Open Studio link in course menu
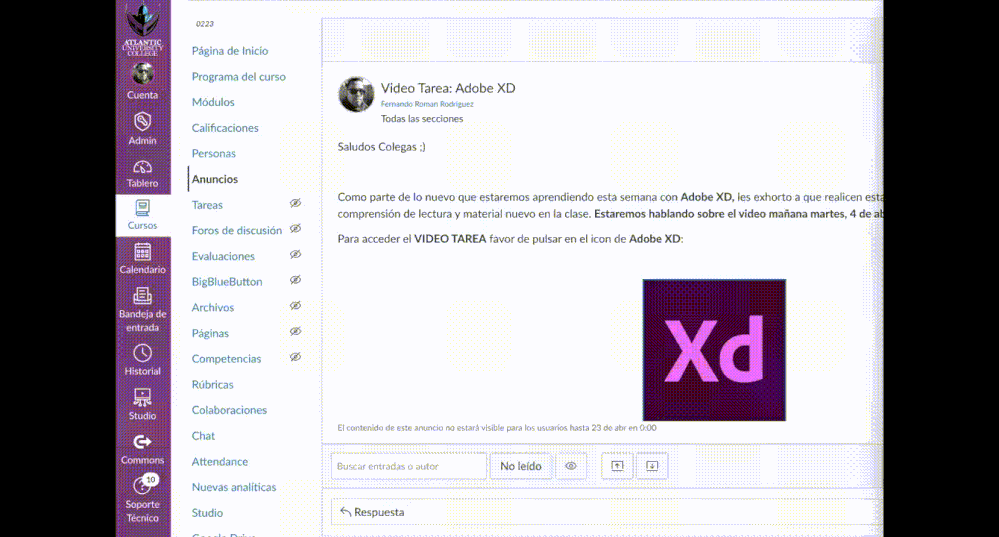 point(207,513)
